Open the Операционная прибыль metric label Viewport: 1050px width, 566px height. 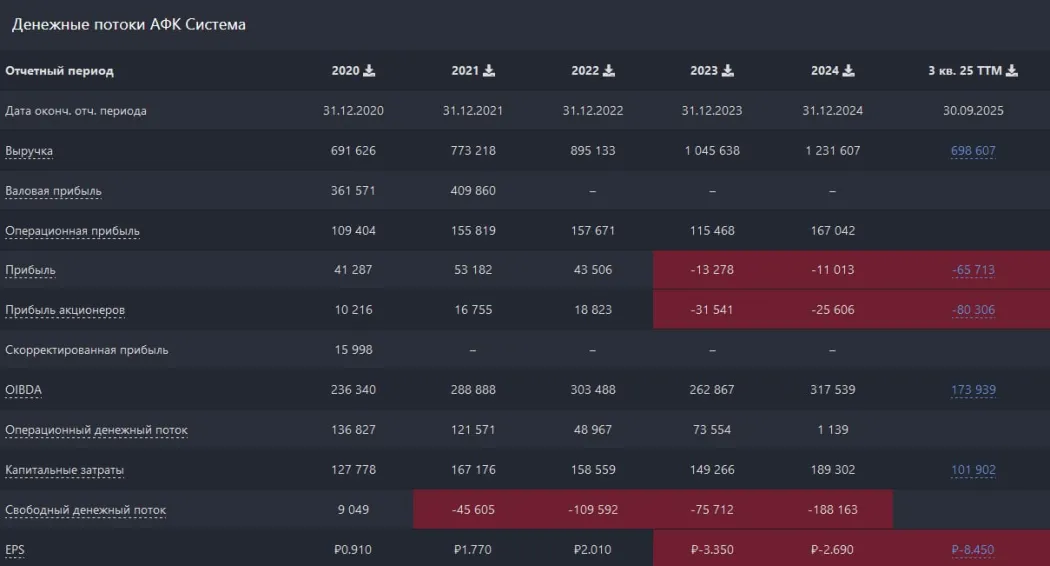[x=72, y=231]
